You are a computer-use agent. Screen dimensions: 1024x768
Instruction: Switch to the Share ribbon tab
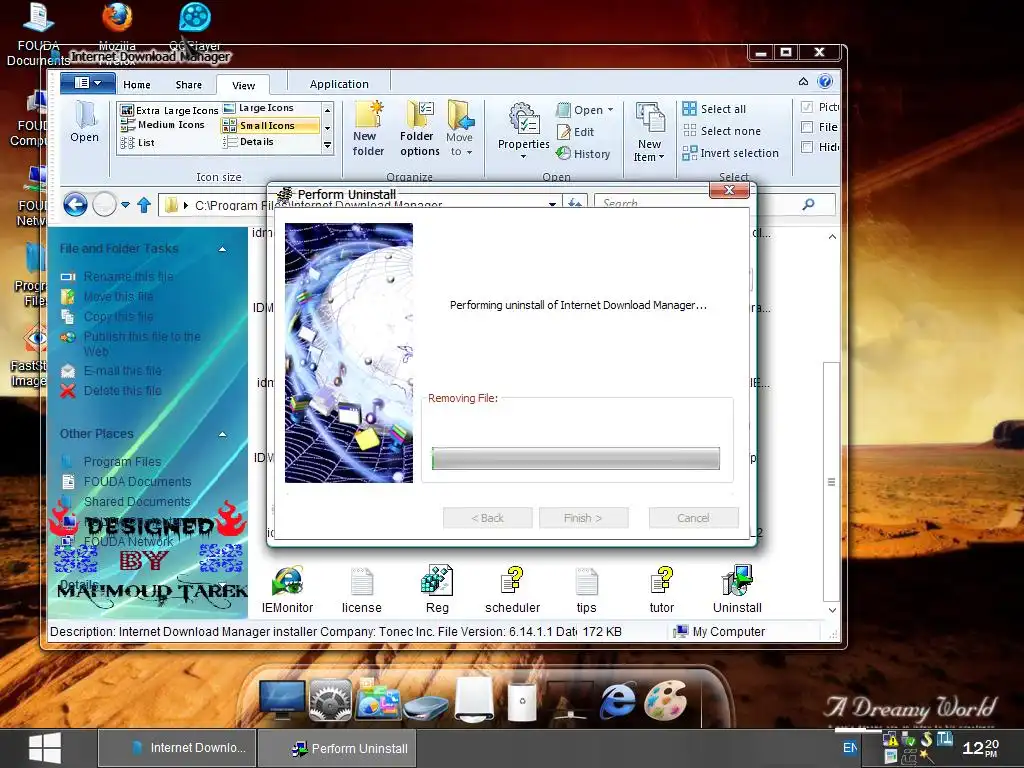pyautogui.click(x=189, y=84)
